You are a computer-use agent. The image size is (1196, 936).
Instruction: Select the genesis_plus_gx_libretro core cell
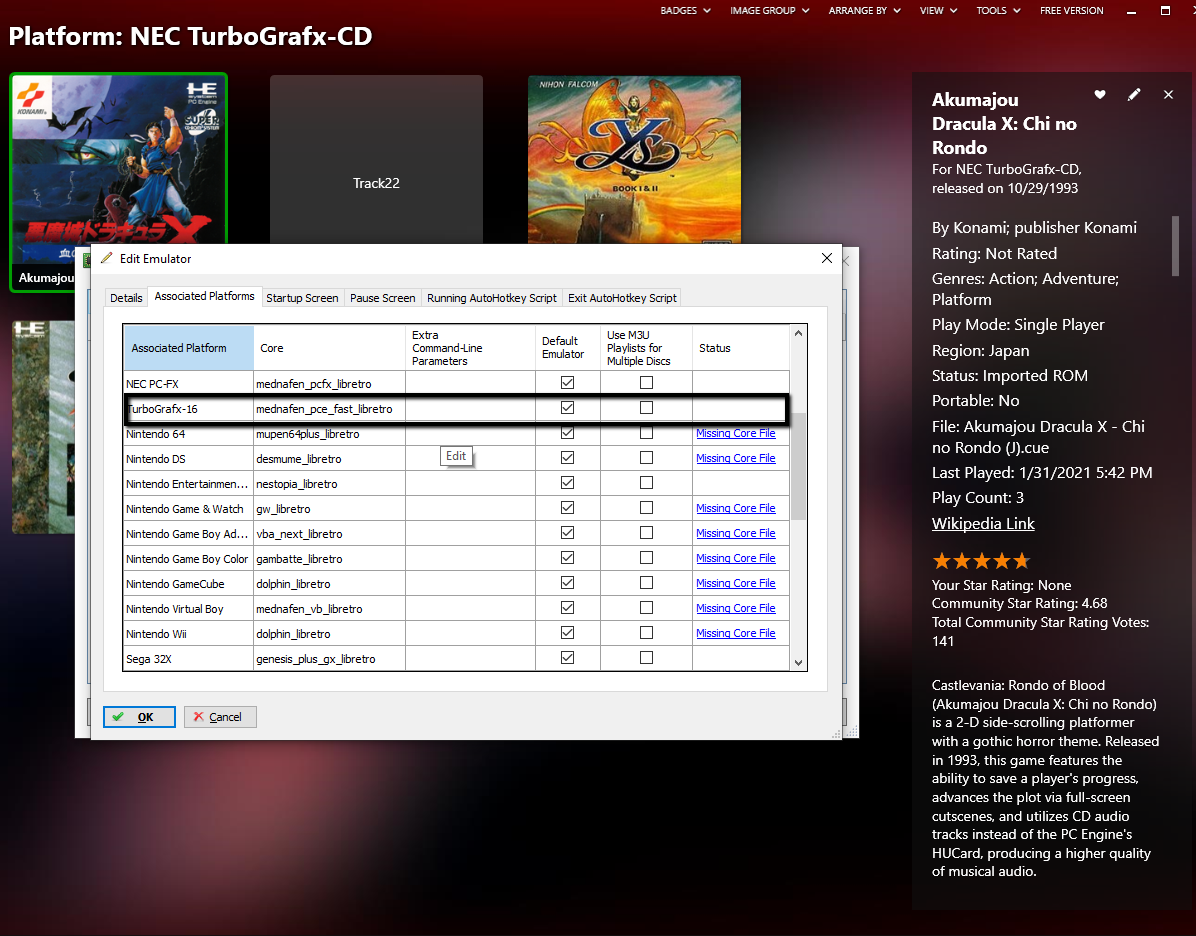330,659
